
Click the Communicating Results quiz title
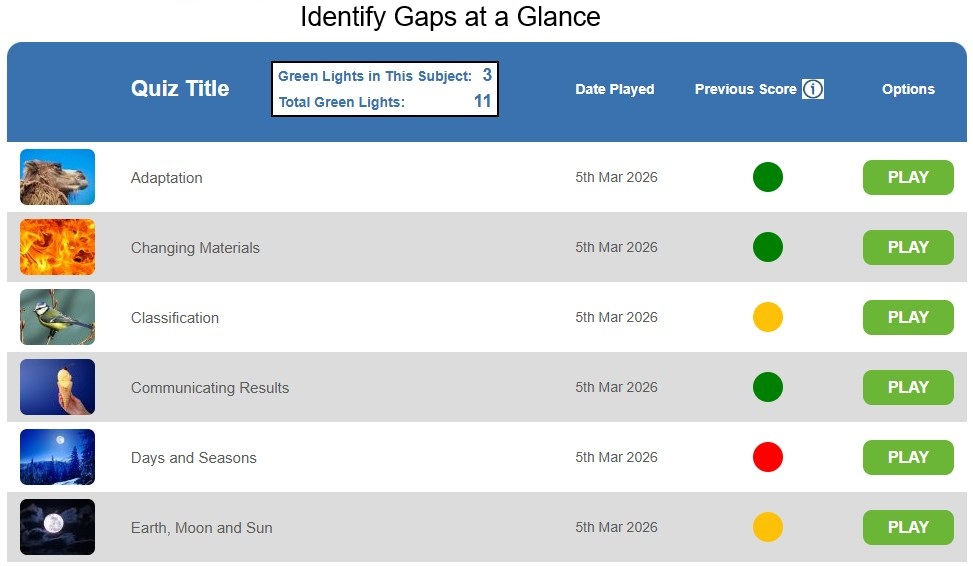(210, 388)
